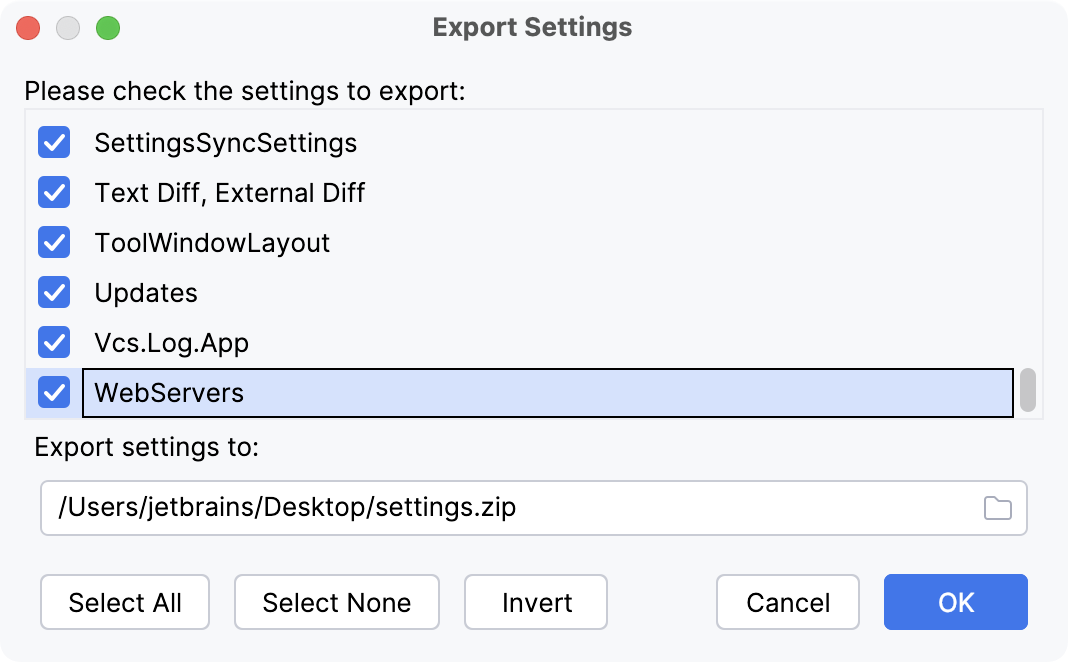The width and height of the screenshot is (1068, 662).
Task: Cancel the export dialog
Action: pos(787,602)
